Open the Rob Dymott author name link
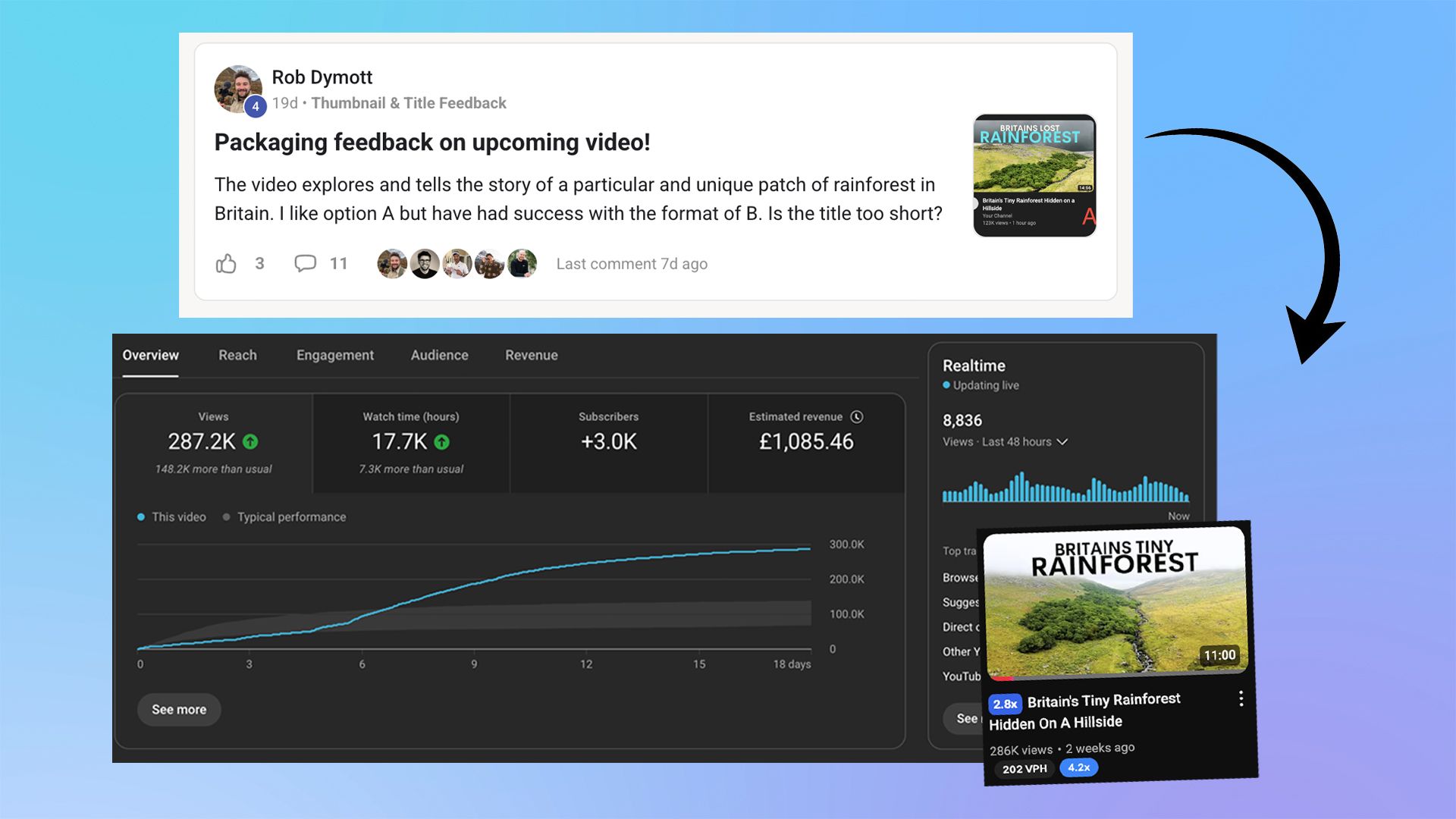The width and height of the screenshot is (1456, 819). [322, 77]
